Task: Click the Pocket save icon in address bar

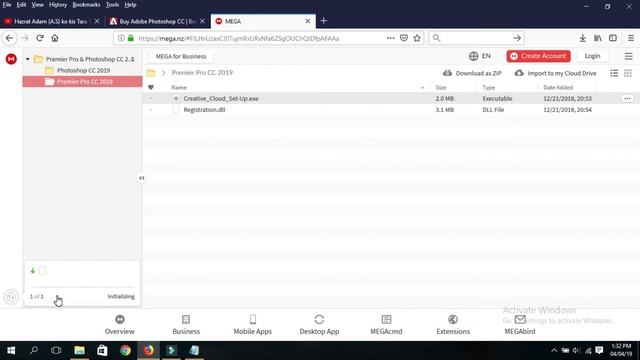Action: point(404,38)
